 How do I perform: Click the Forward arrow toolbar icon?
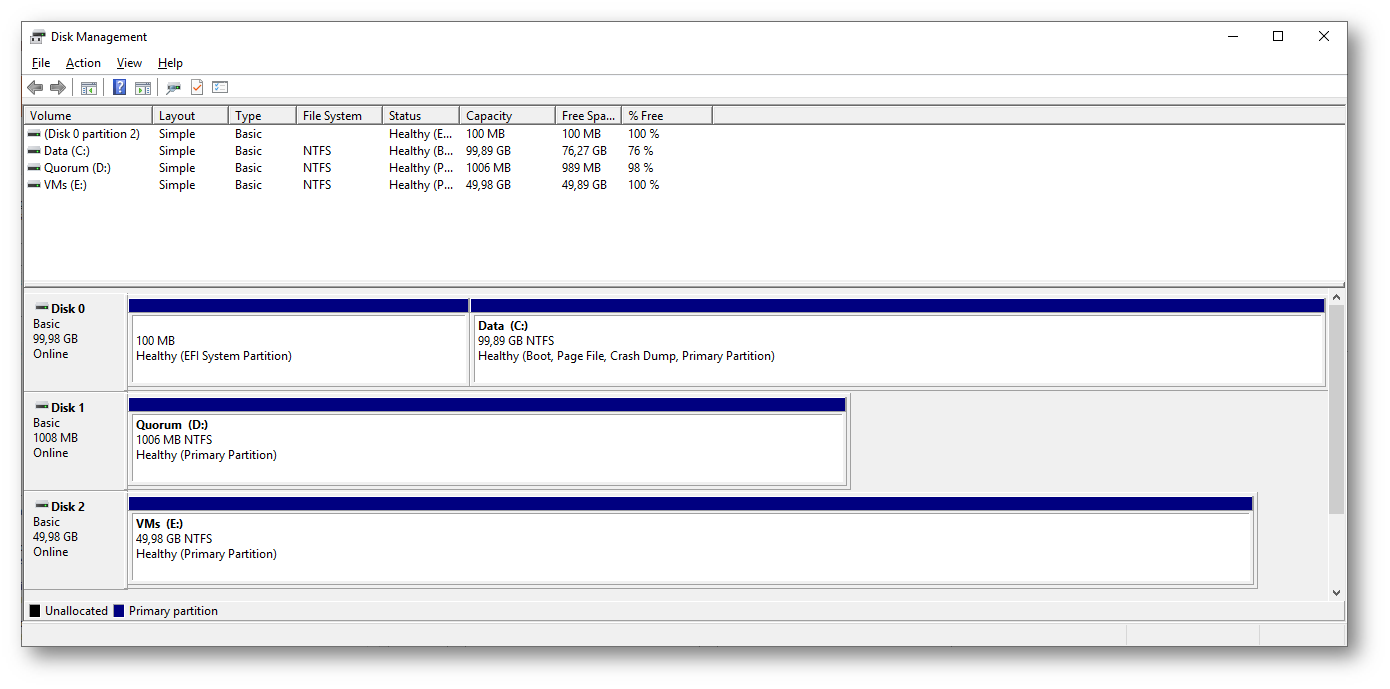pyautogui.click(x=58, y=88)
